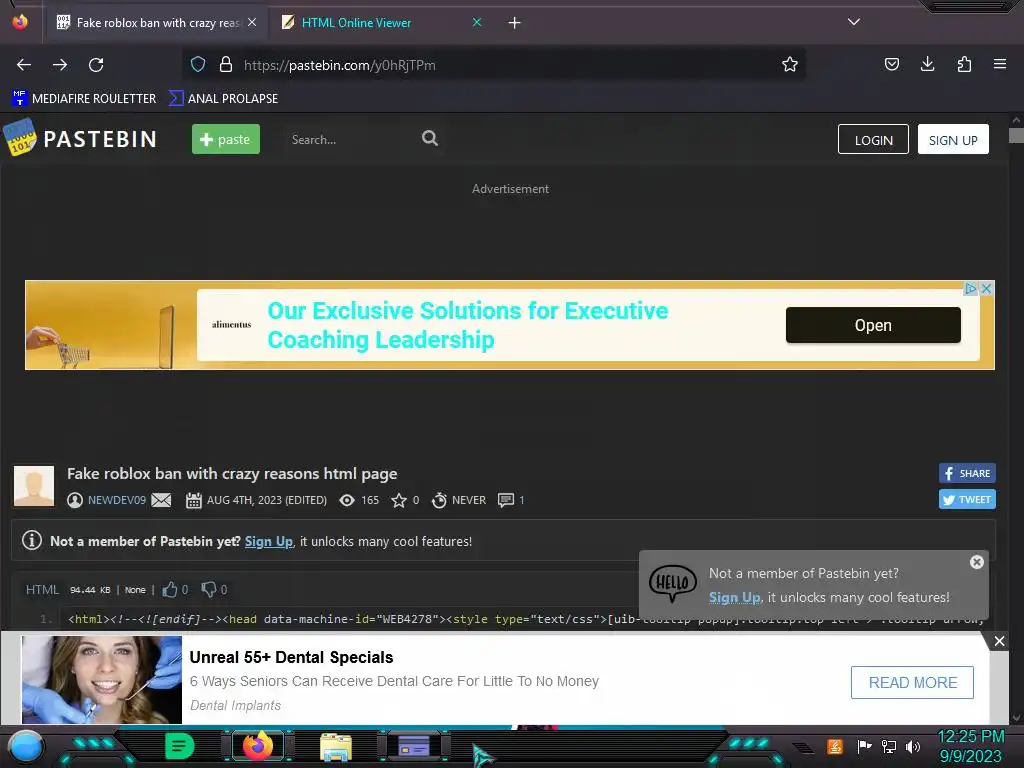Click READ MORE on dental ad

click(x=912, y=682)
